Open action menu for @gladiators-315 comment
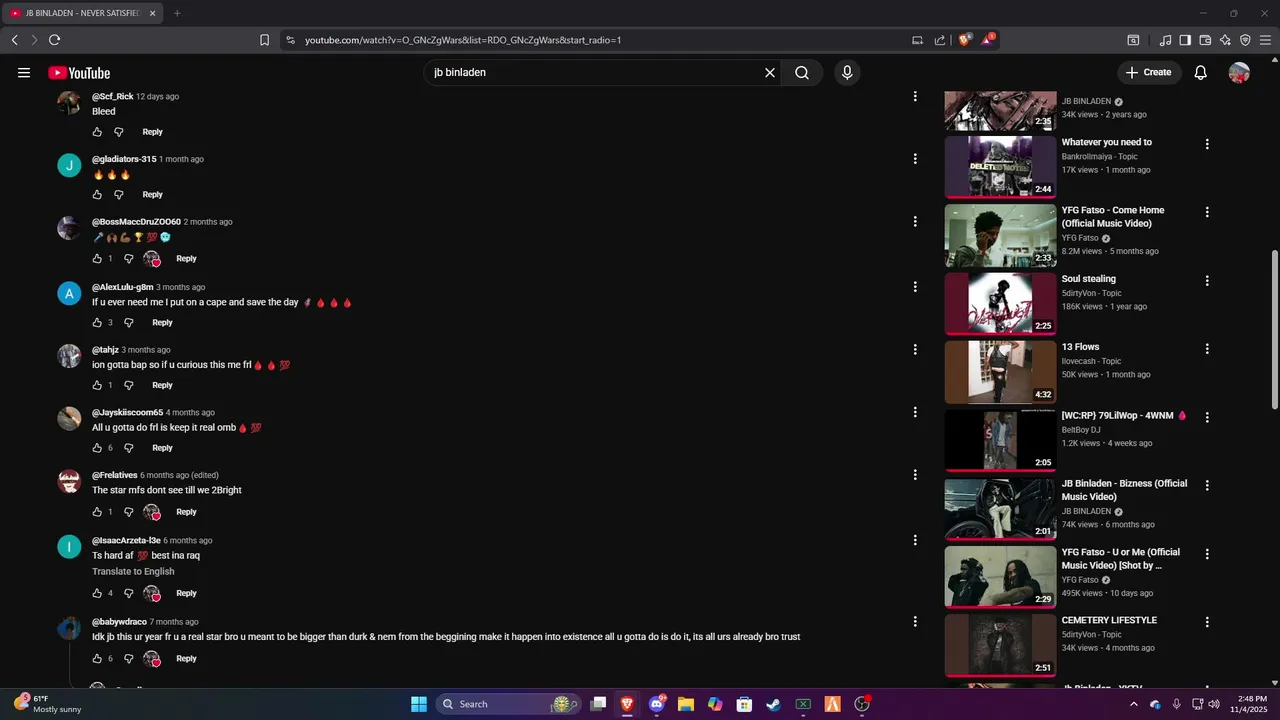The image size is (1280, 720). pyautogui.click(x=915, y=159)
